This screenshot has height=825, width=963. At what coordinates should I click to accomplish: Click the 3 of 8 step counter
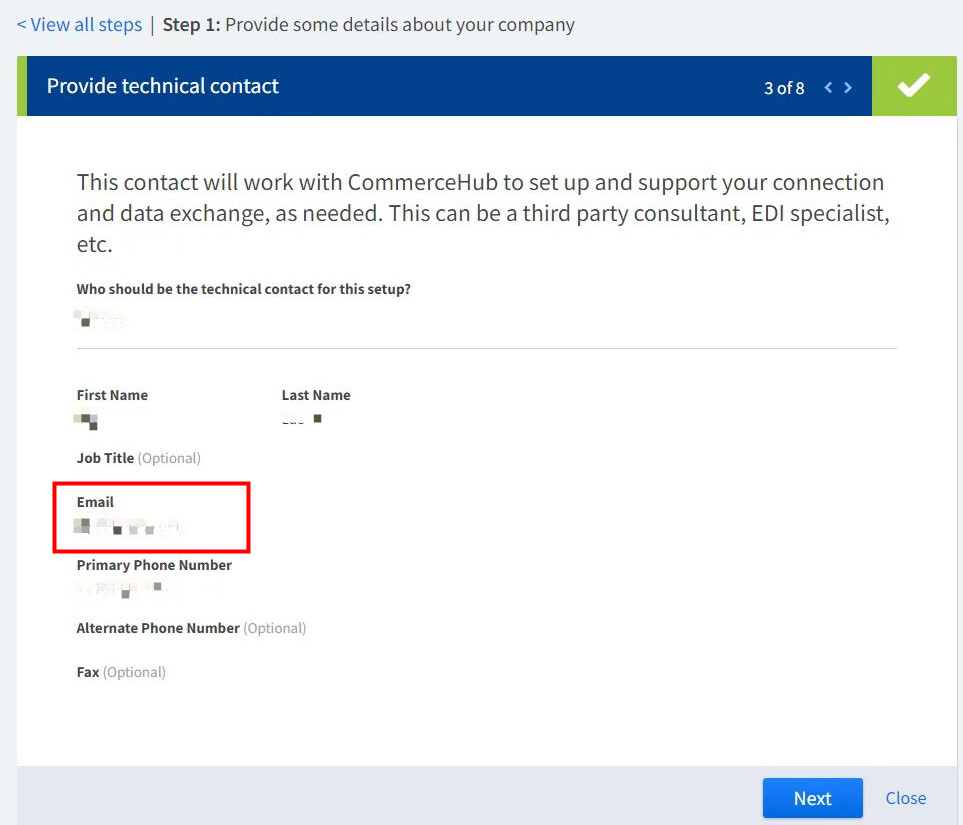[784, 88]
